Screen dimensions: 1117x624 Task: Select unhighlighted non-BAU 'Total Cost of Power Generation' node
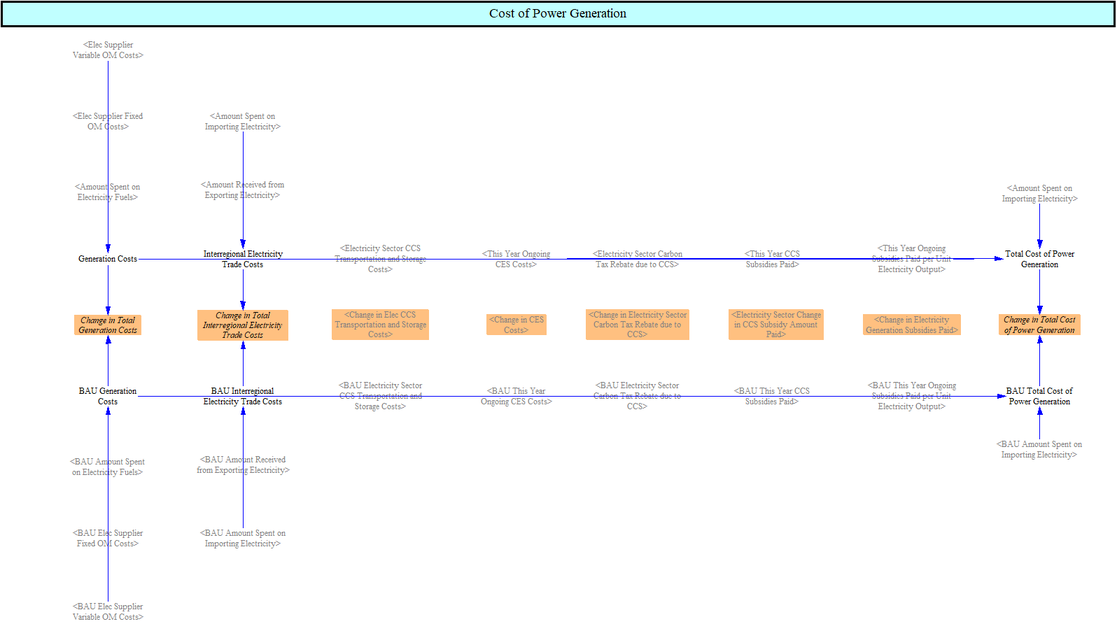(x=1039, y=259)
